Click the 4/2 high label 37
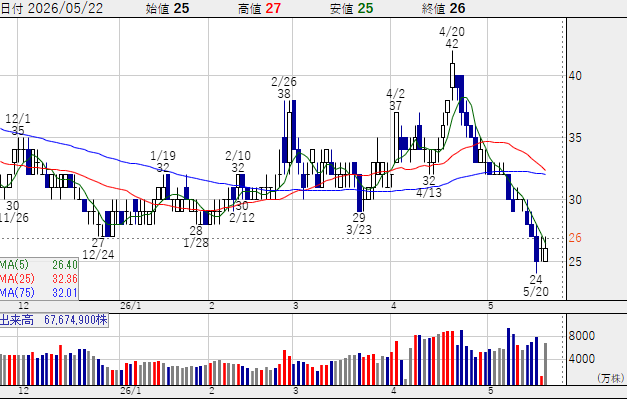This screenshot has width=627, height=399. coord(395,106)
